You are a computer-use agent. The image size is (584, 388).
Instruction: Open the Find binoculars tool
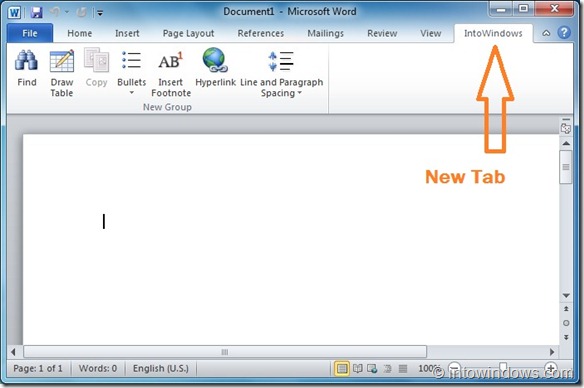tap(26, 68)
